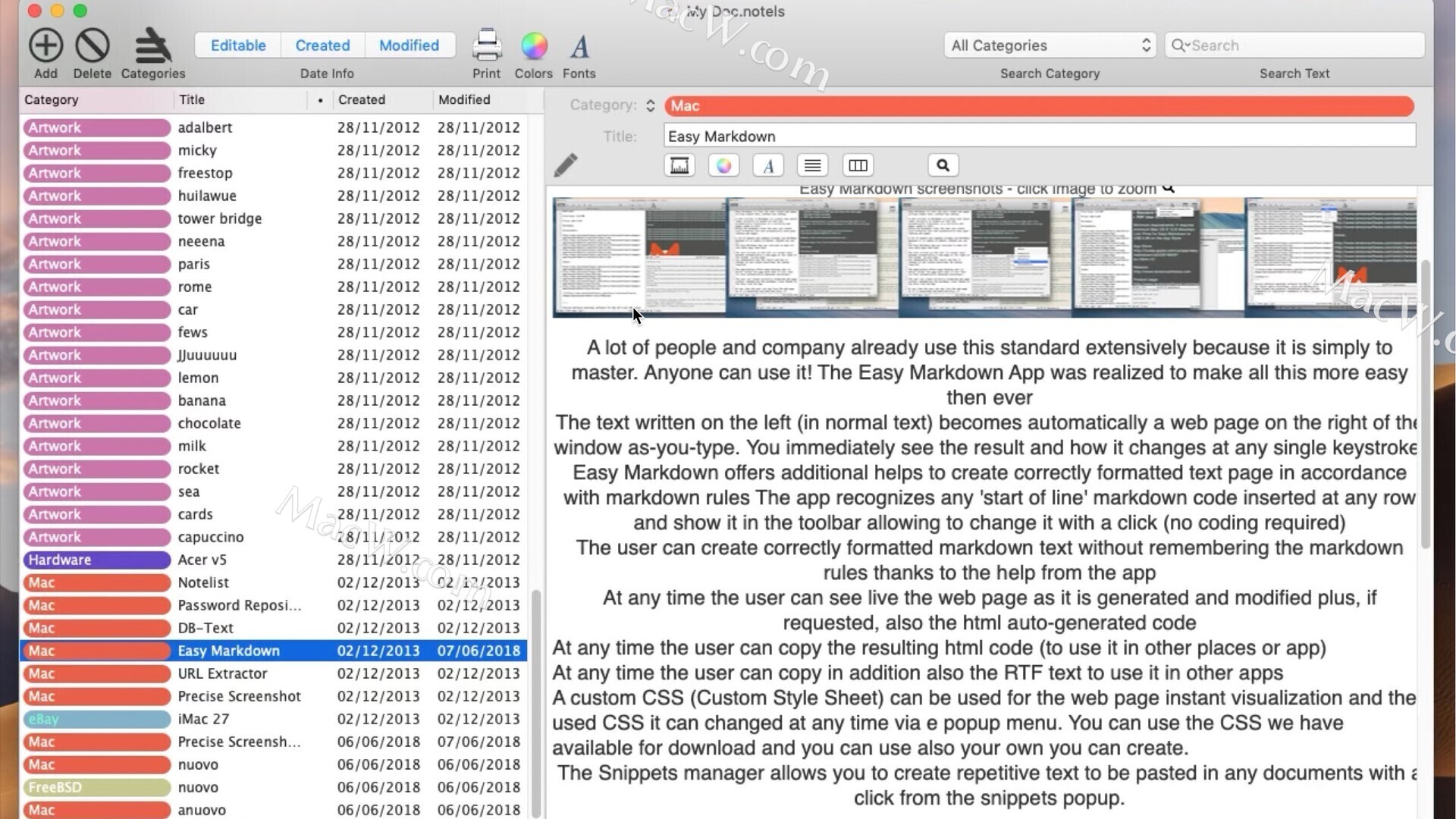Open the Colors wheel in main toolbar
1456x819 pixels.
(534, 45)
